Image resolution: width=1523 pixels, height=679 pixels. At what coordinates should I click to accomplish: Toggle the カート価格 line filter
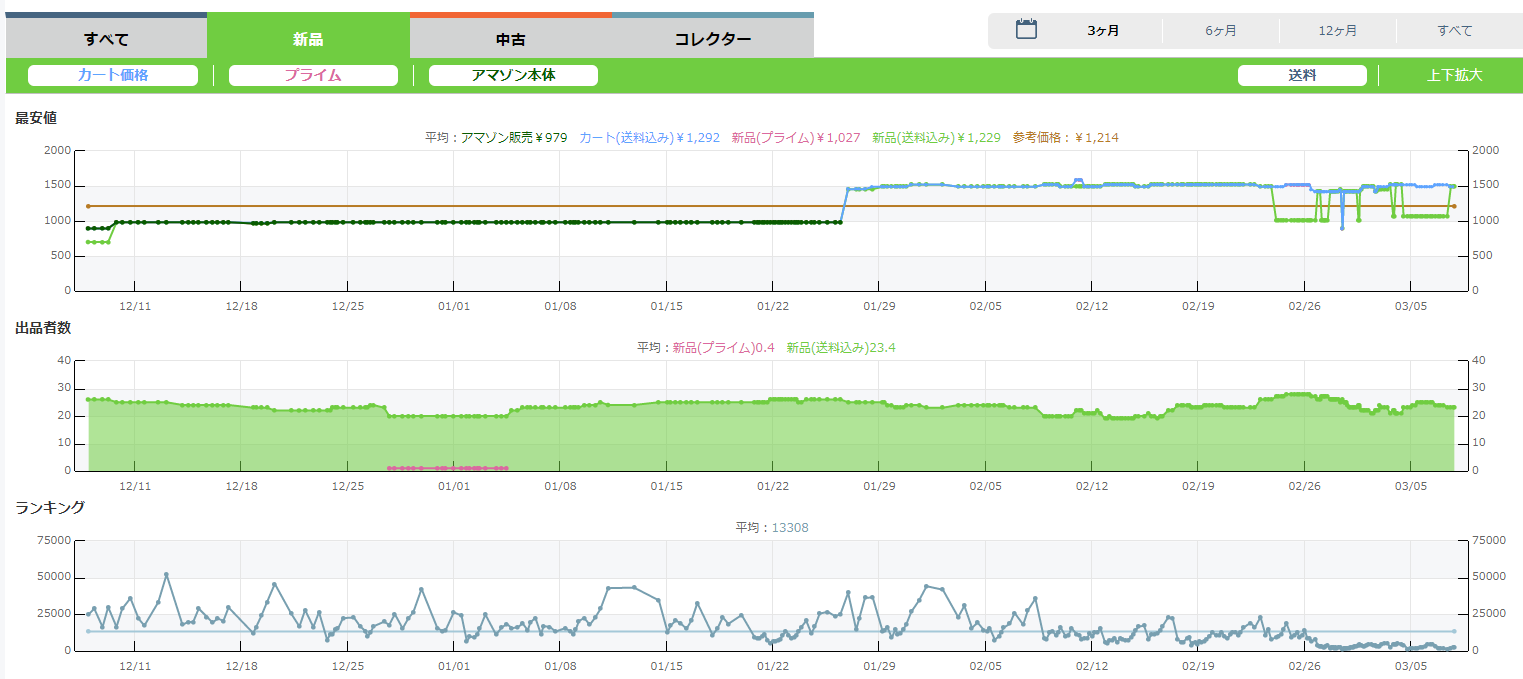tap(113, 75)
